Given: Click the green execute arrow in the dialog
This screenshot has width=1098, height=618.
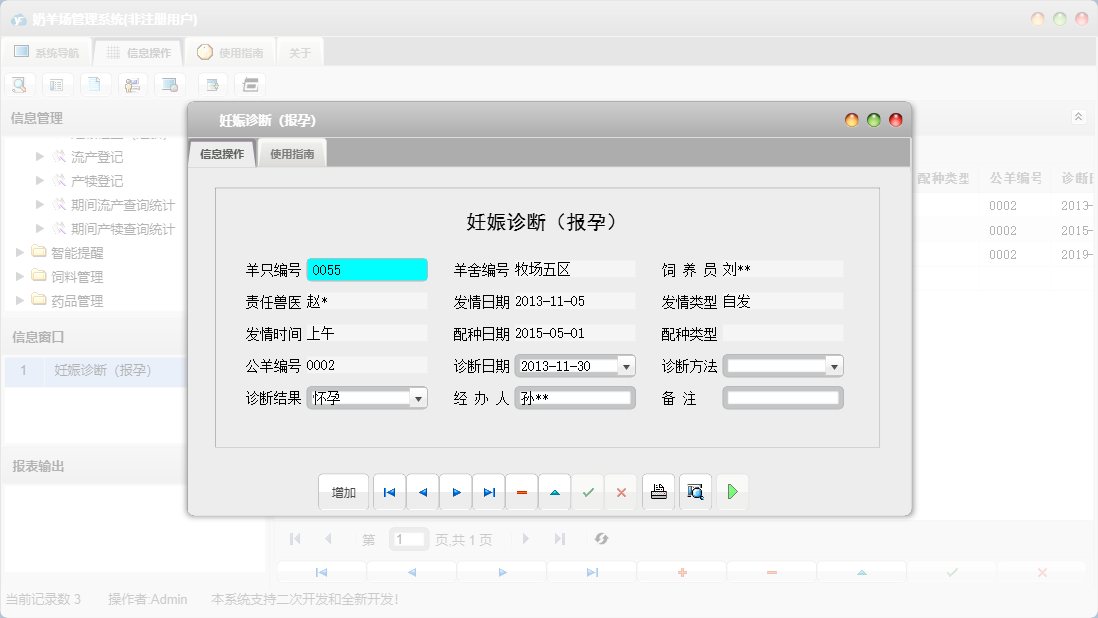Looking at the screenshot, I should 732,491.
